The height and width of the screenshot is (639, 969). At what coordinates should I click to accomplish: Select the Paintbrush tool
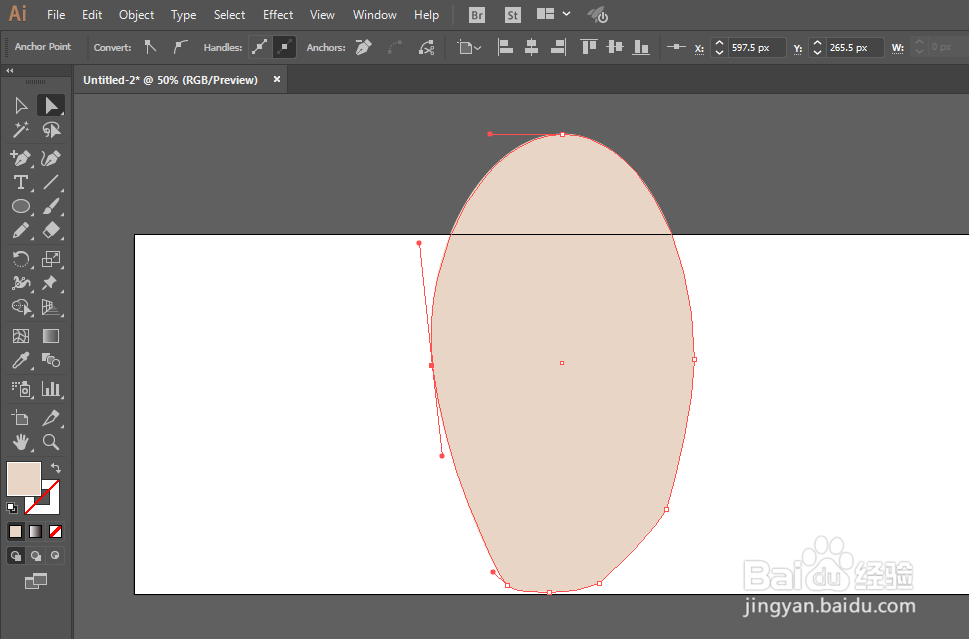click(51, 206)
